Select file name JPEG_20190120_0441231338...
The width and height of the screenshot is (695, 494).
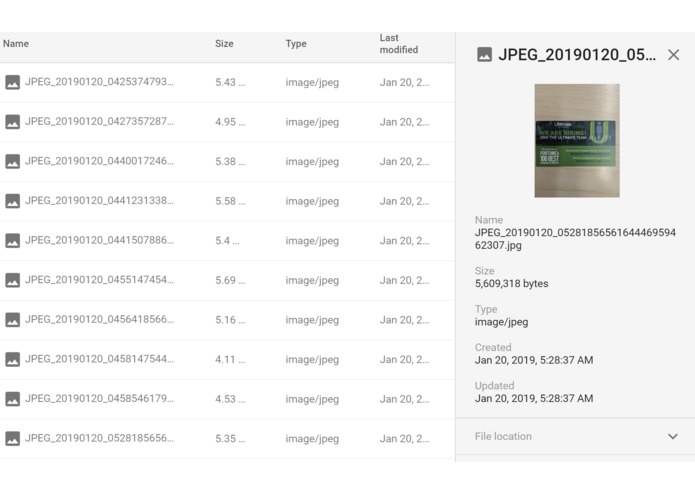(99, 201)
